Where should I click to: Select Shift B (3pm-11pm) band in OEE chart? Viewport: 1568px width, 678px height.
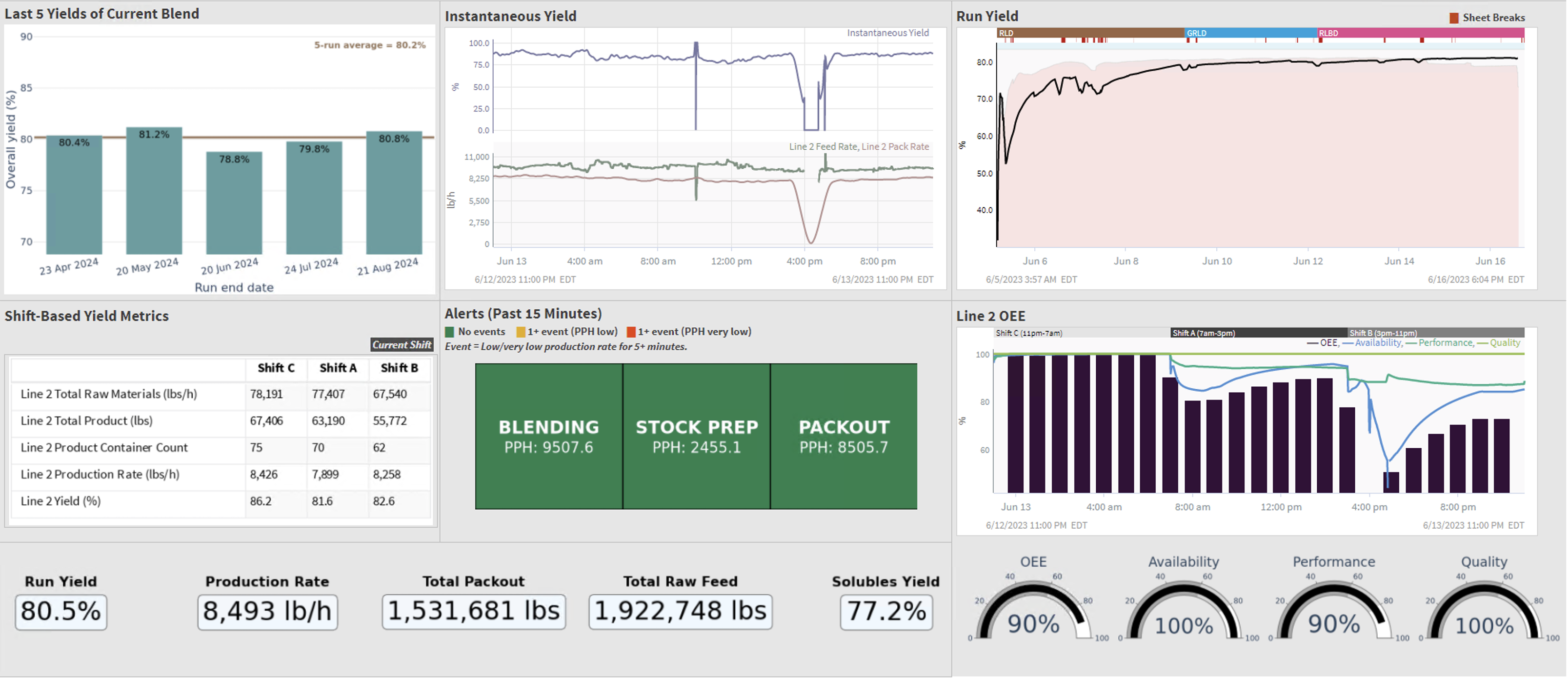tap(1435, 333)
